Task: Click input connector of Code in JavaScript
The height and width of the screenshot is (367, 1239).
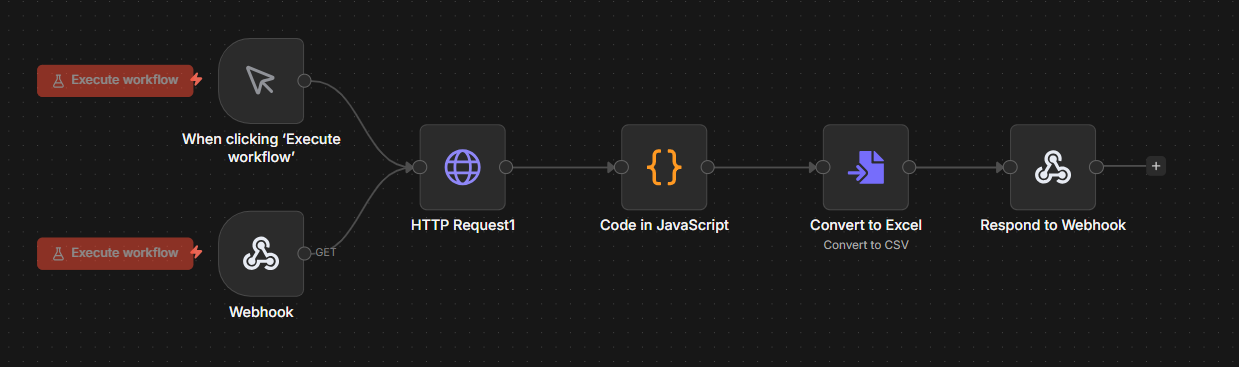Action: tap(621, 167)
